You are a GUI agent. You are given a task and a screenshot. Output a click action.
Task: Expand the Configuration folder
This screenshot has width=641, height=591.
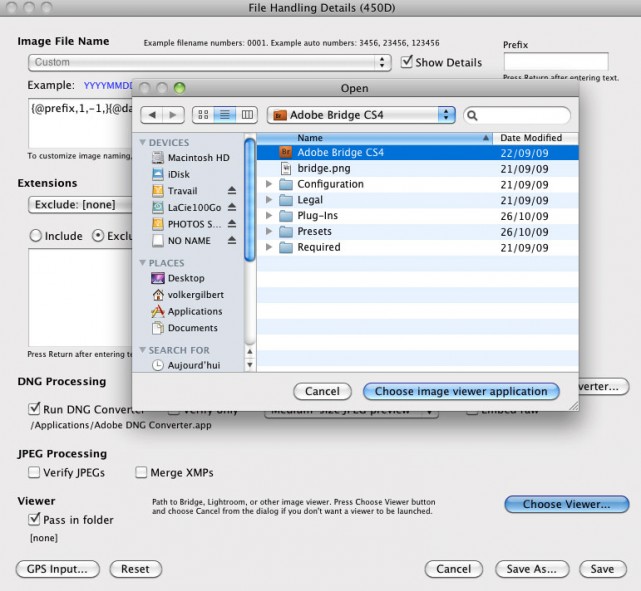[269, 184]
